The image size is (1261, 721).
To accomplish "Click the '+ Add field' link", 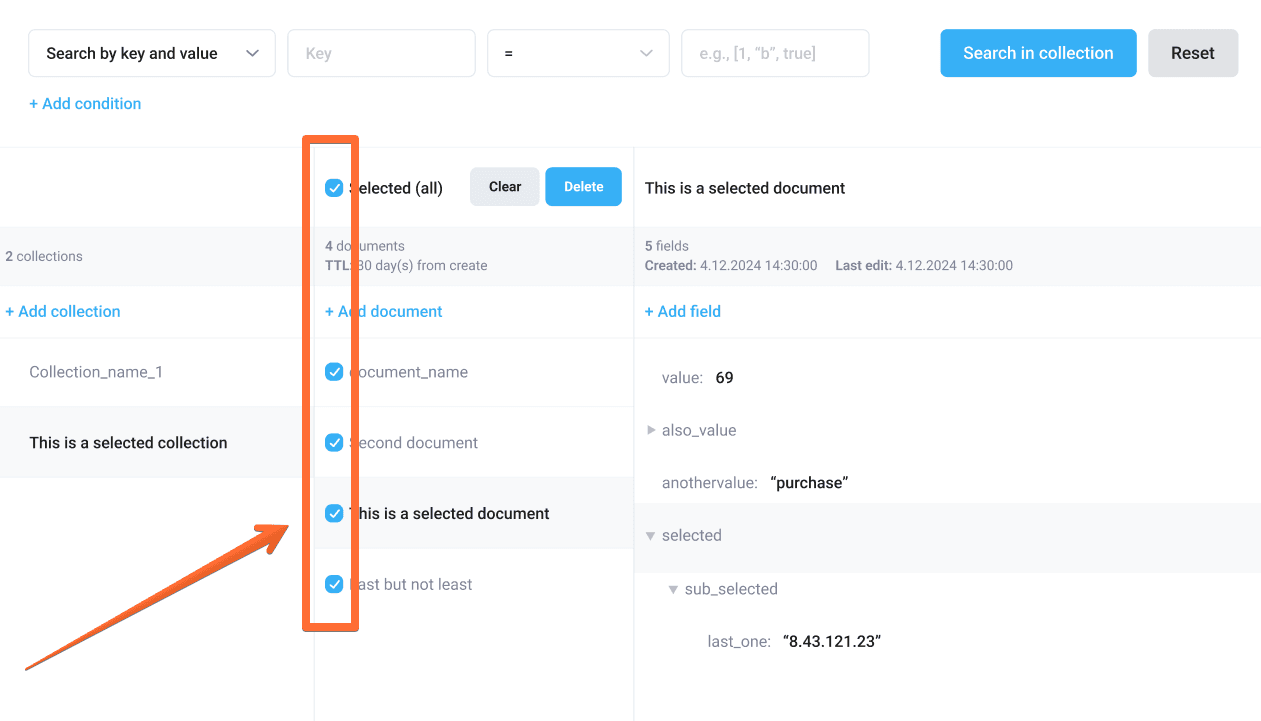I will 683,312.
